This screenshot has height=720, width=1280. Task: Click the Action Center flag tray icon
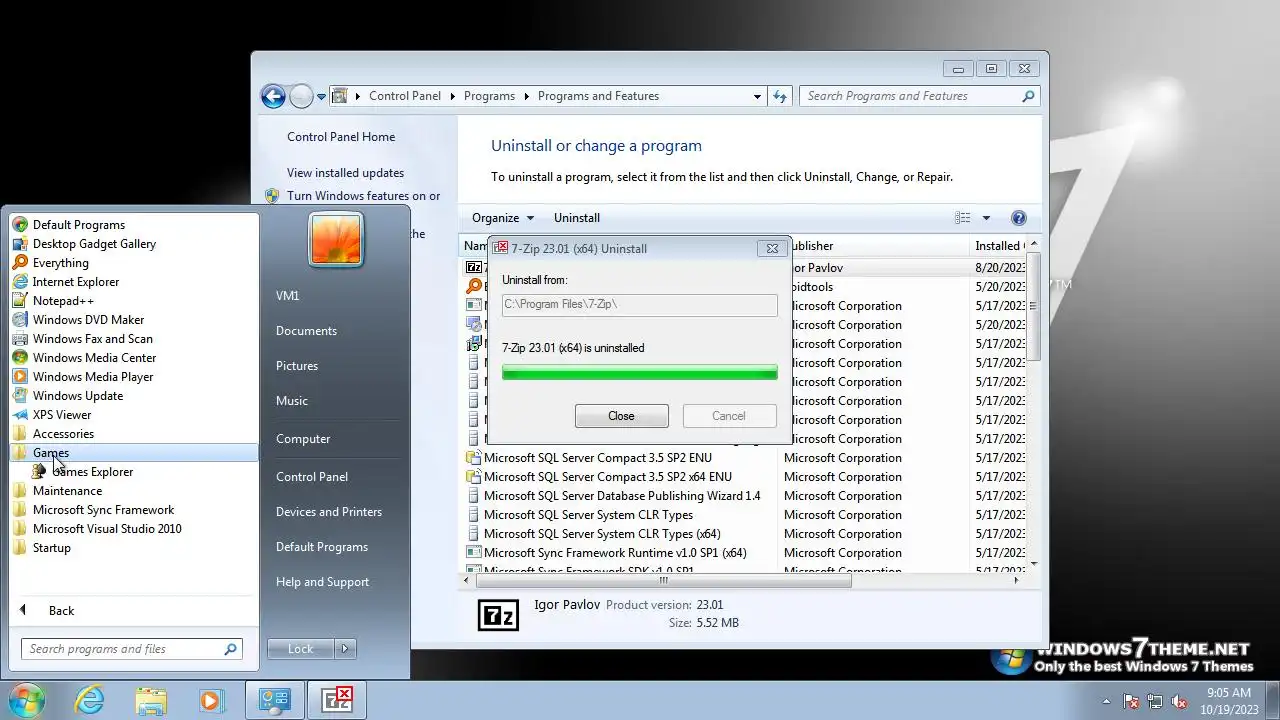[1132, 701]
